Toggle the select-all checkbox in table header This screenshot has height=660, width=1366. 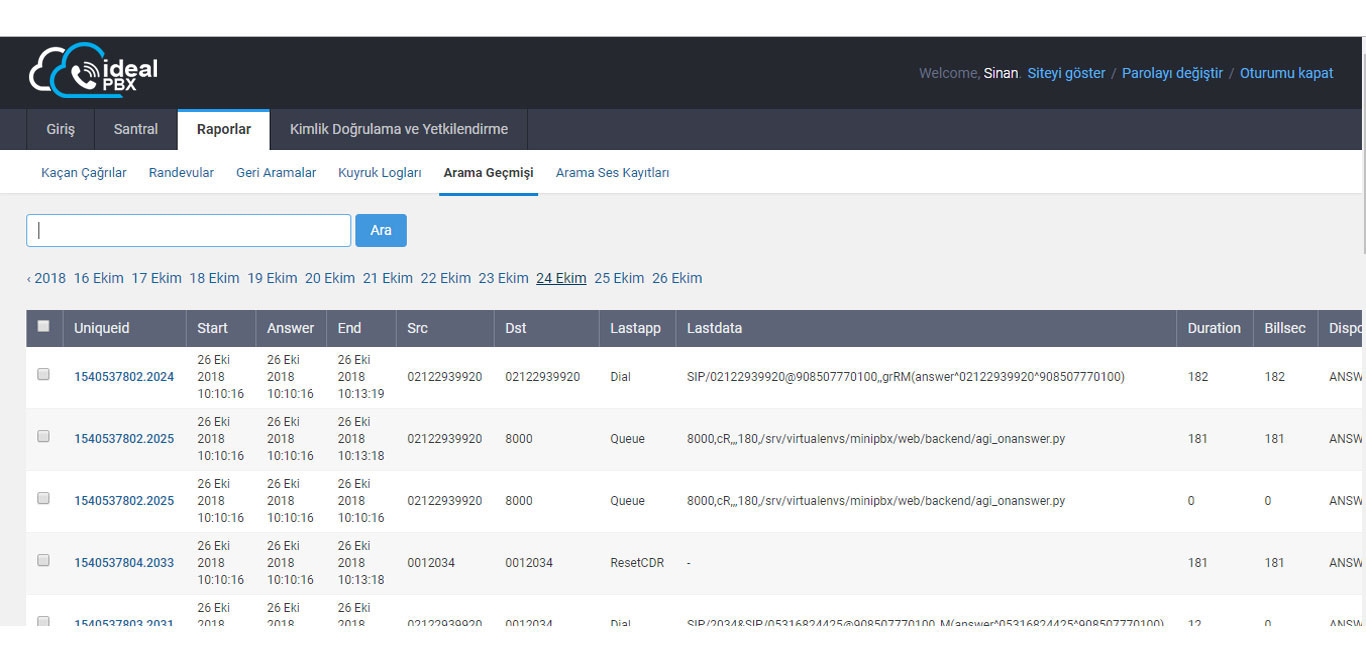tap(43, 326)
